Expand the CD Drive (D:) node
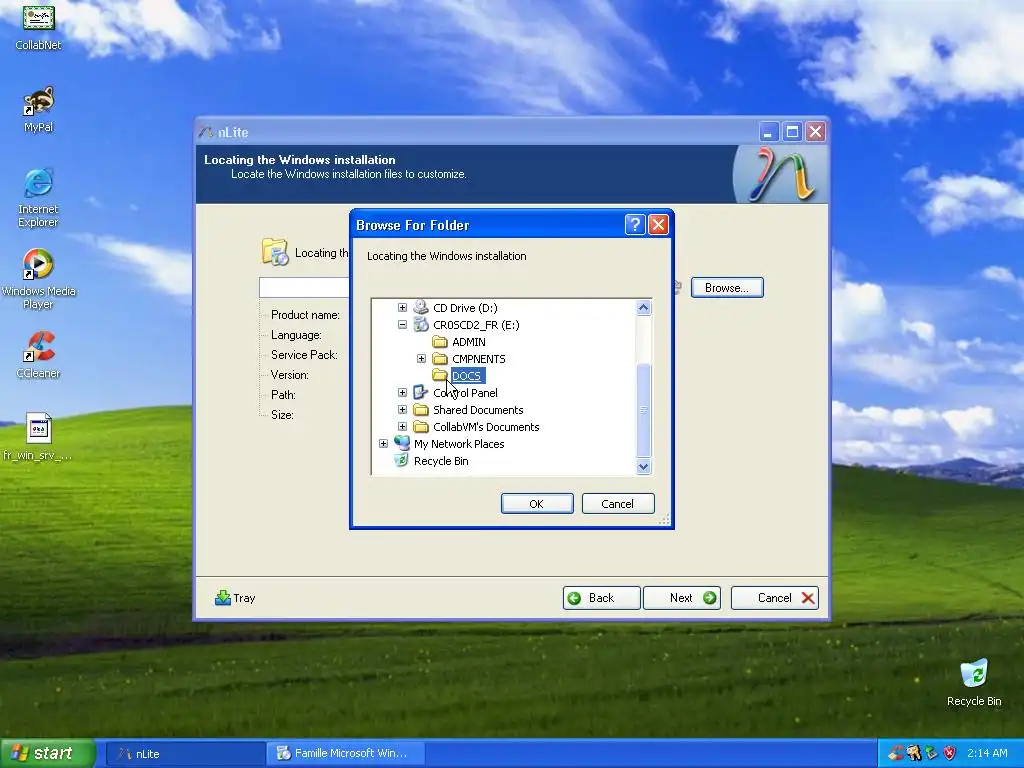The image size is (1024, 768). coord(402,308)
